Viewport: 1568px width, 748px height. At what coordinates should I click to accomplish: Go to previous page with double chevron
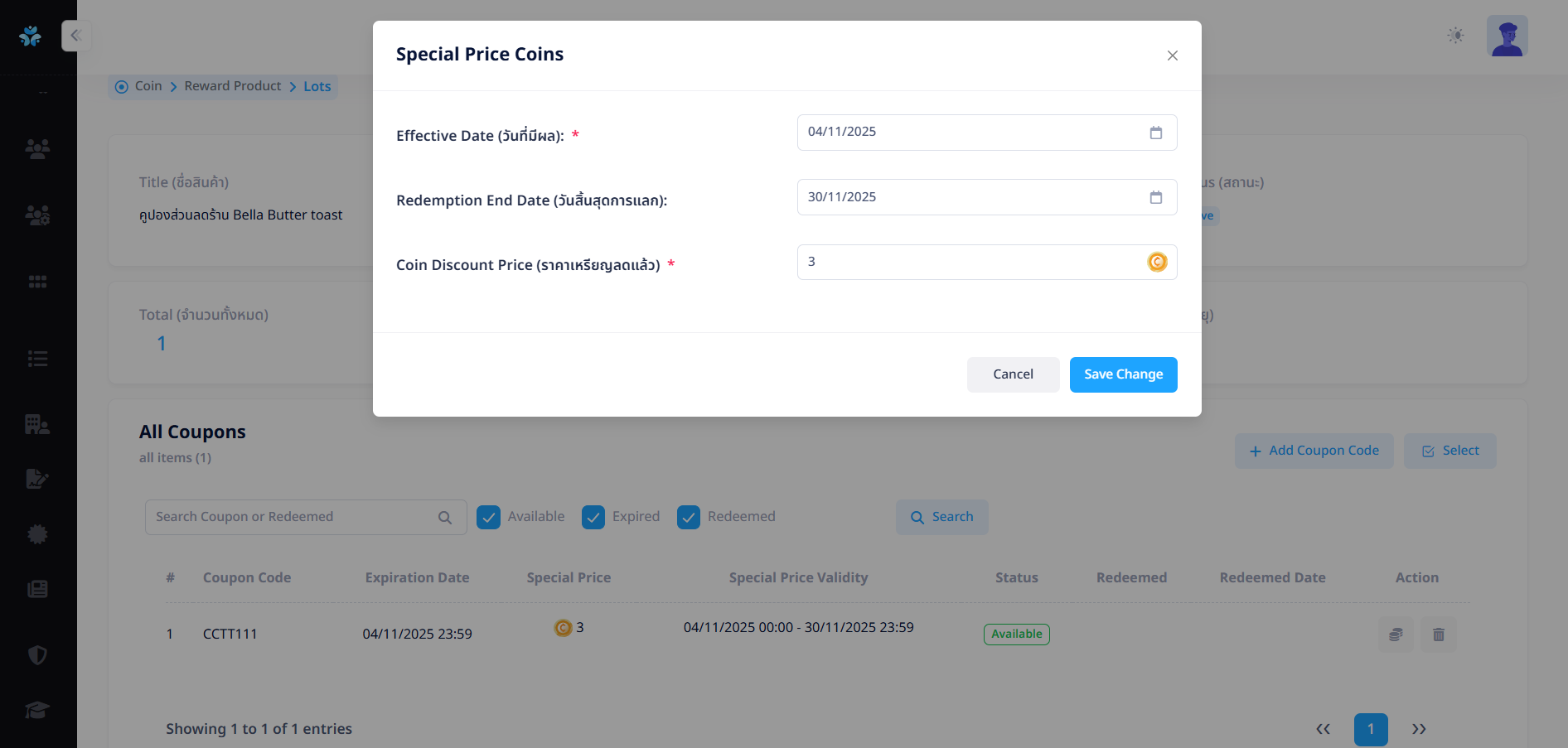(1323, 729)
